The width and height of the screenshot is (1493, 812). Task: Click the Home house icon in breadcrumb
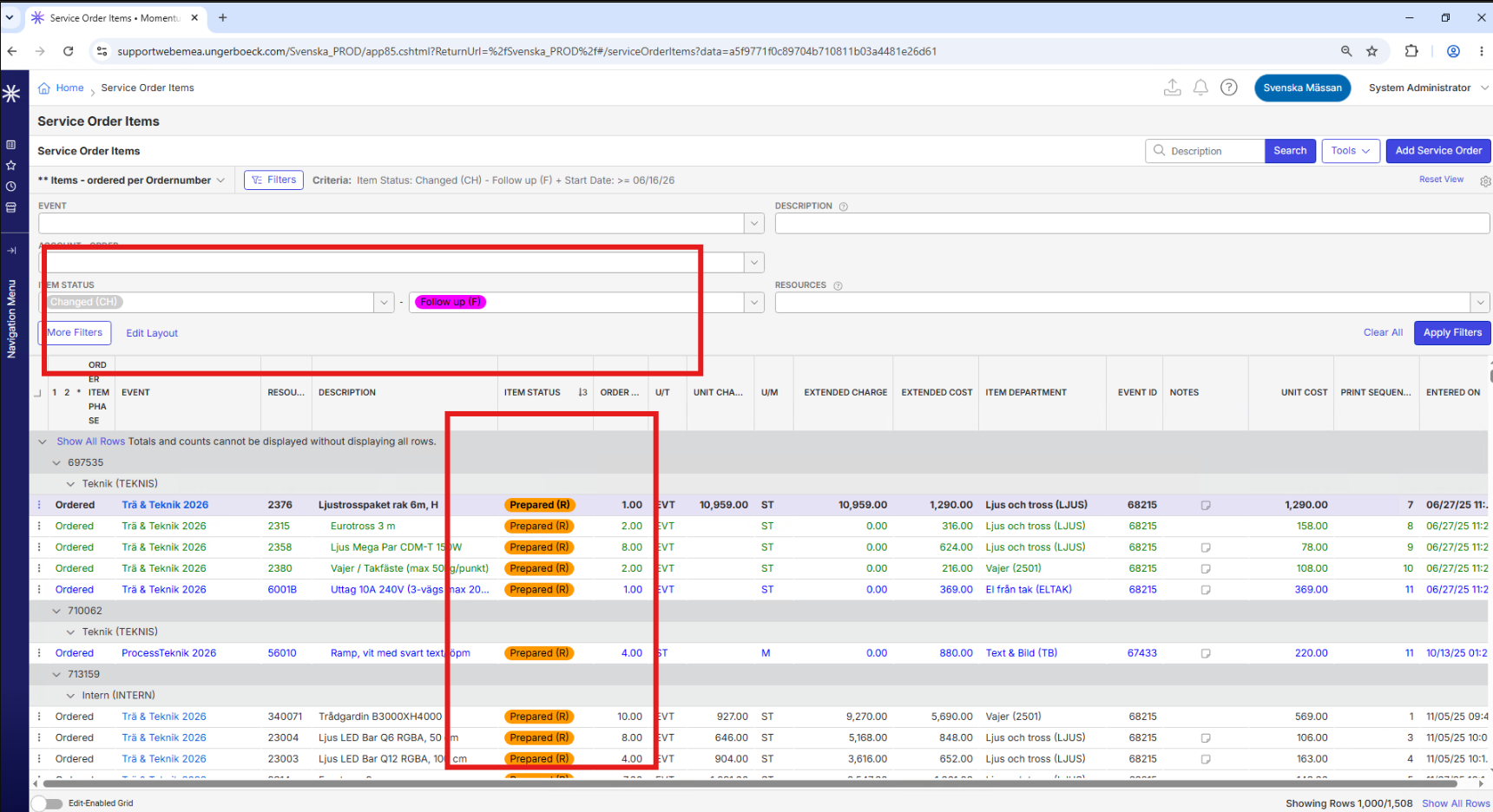coord(44,88)
